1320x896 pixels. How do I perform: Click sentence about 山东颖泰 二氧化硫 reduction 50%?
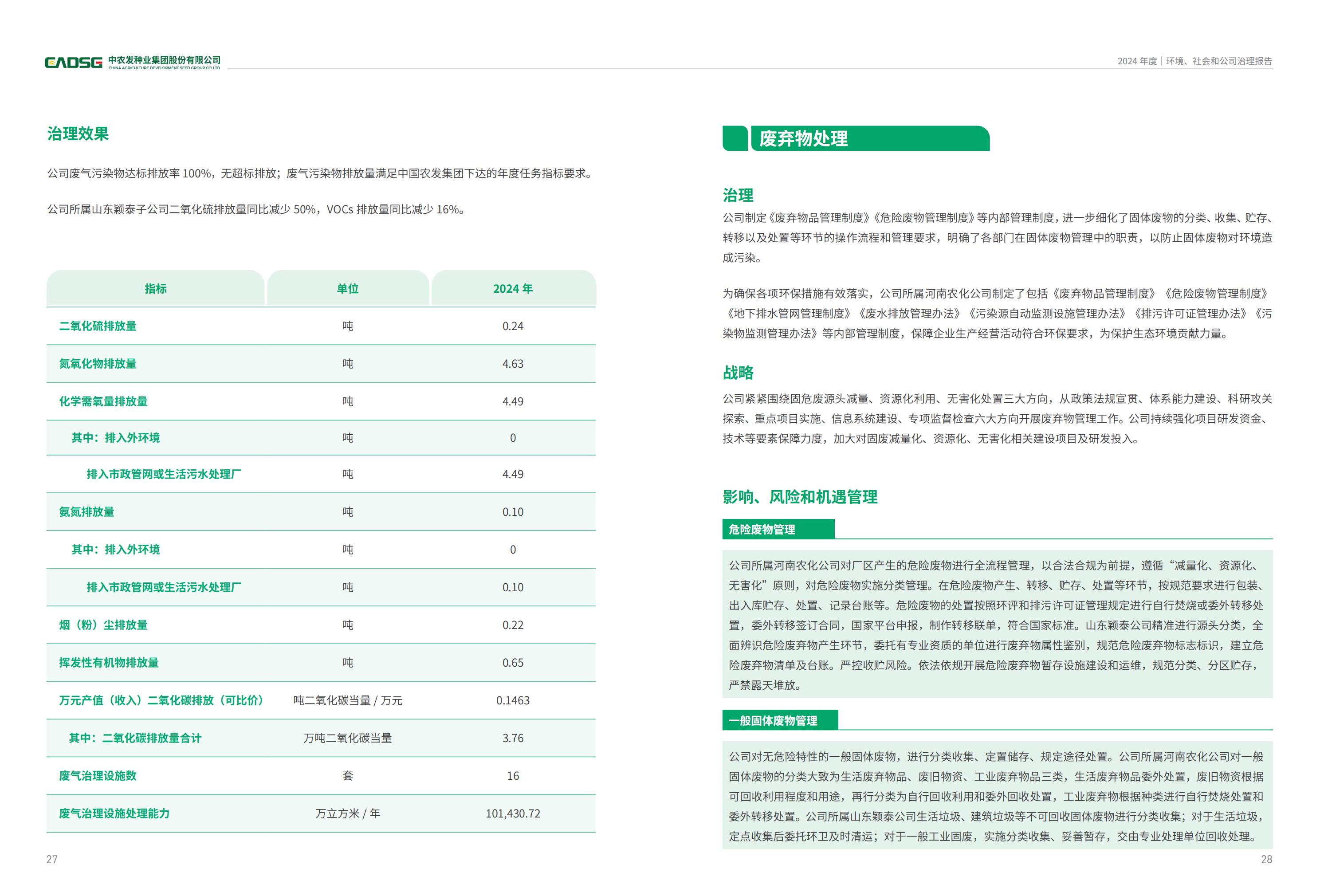257,210
